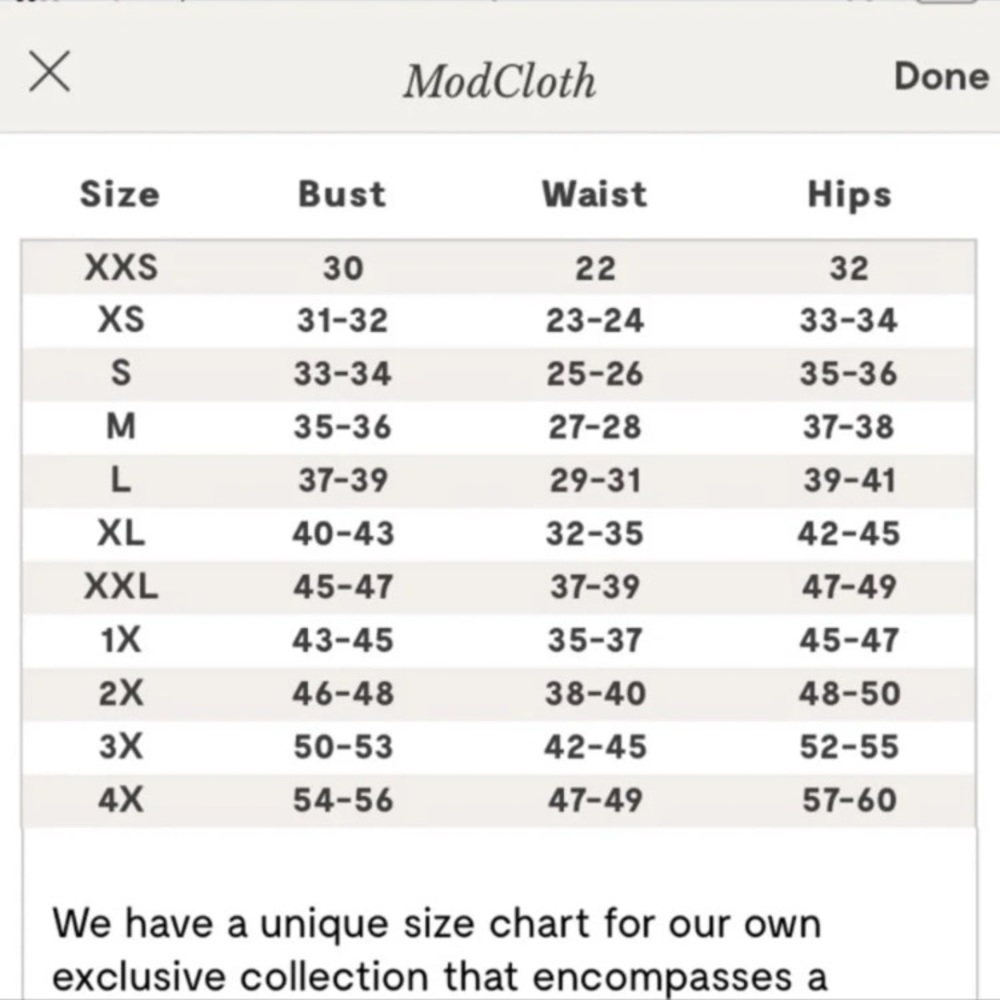Select the ModCloth title logo

click(x=498, y=80)
